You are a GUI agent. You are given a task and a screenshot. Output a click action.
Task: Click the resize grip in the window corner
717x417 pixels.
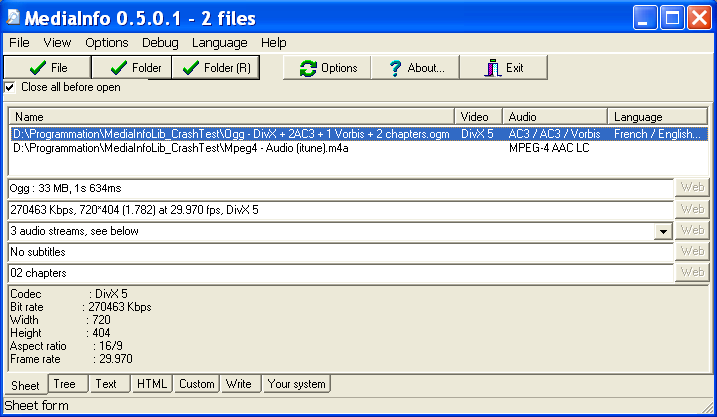(x=708, y=407)
